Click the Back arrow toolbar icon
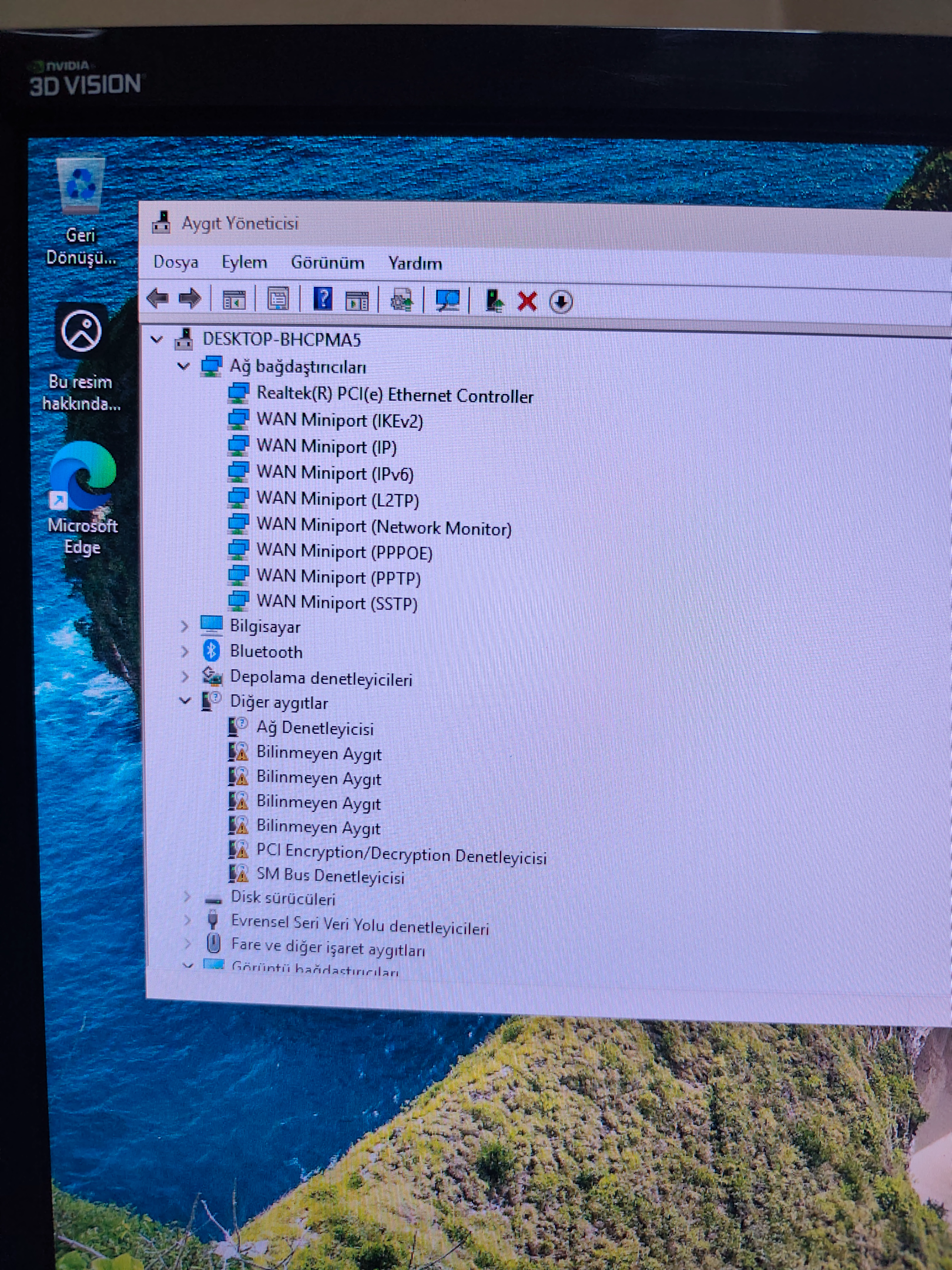This screenshot has width=952, height=1270. point(157,299)
